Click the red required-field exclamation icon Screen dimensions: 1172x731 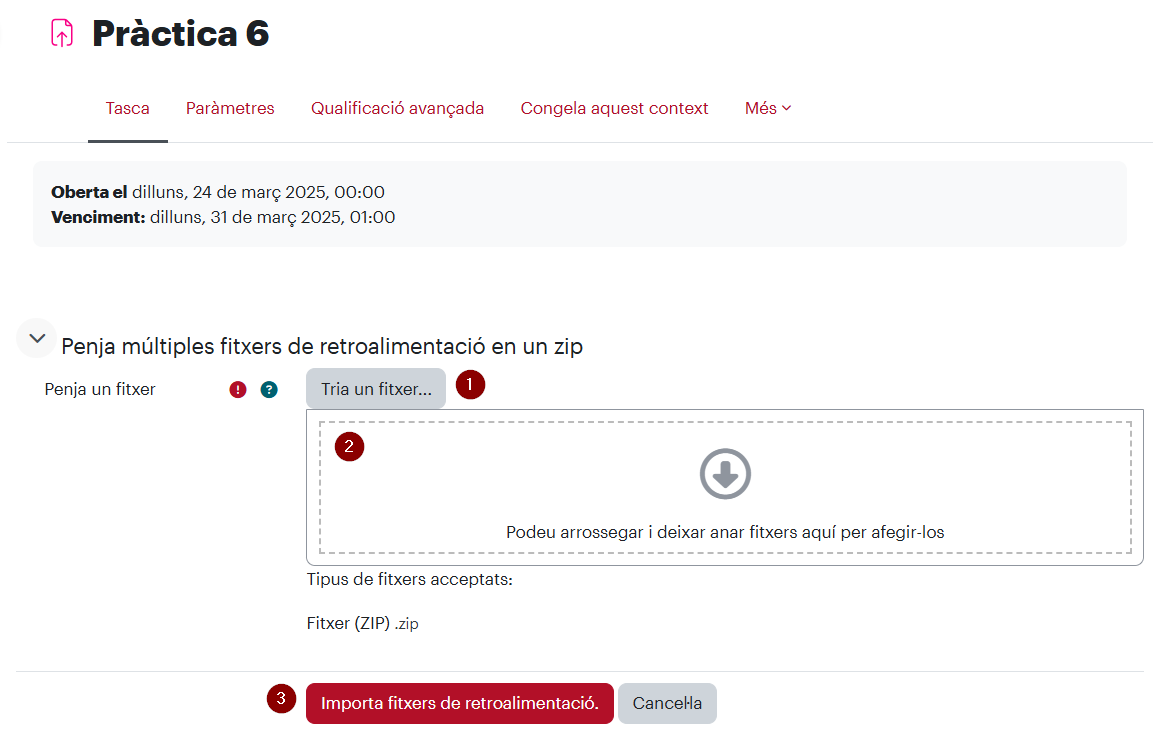coord(238,389)
